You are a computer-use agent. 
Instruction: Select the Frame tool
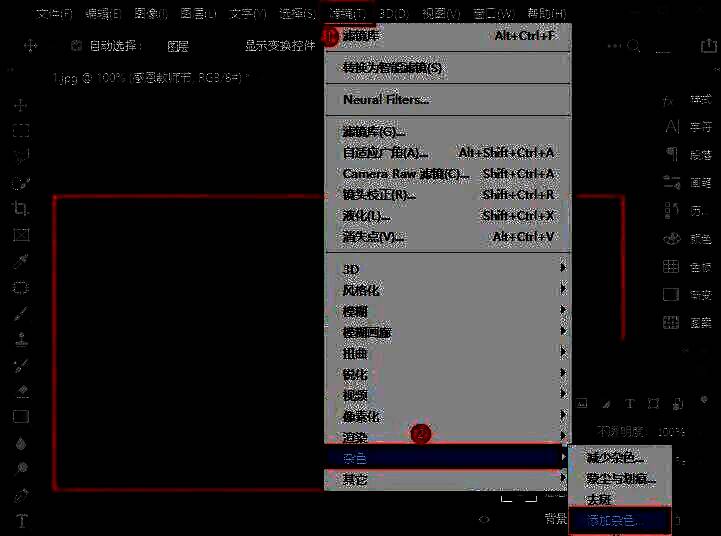tap(21, 235)
